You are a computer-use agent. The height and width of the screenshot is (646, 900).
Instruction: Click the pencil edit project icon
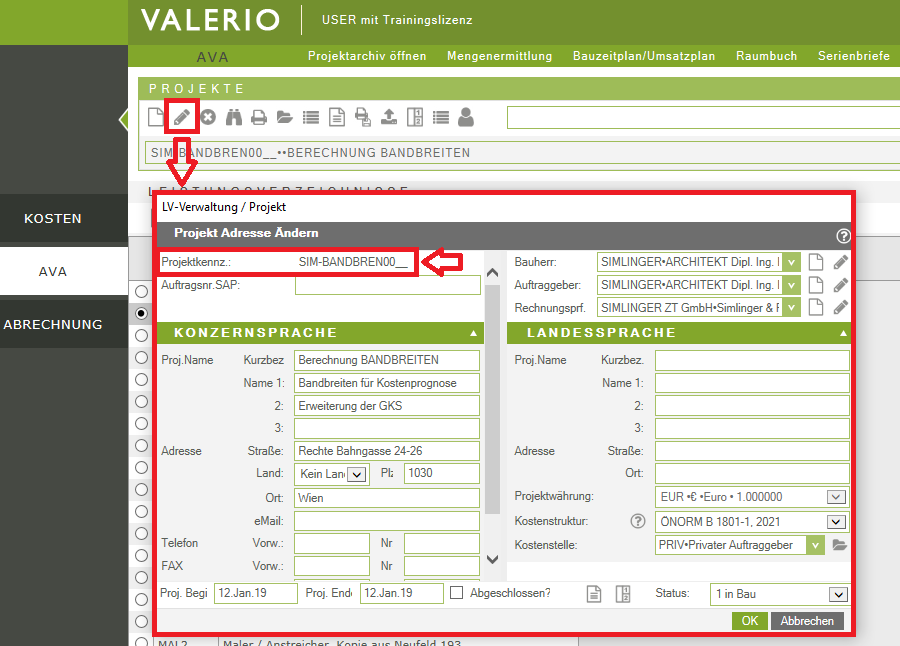click(182, 117)
